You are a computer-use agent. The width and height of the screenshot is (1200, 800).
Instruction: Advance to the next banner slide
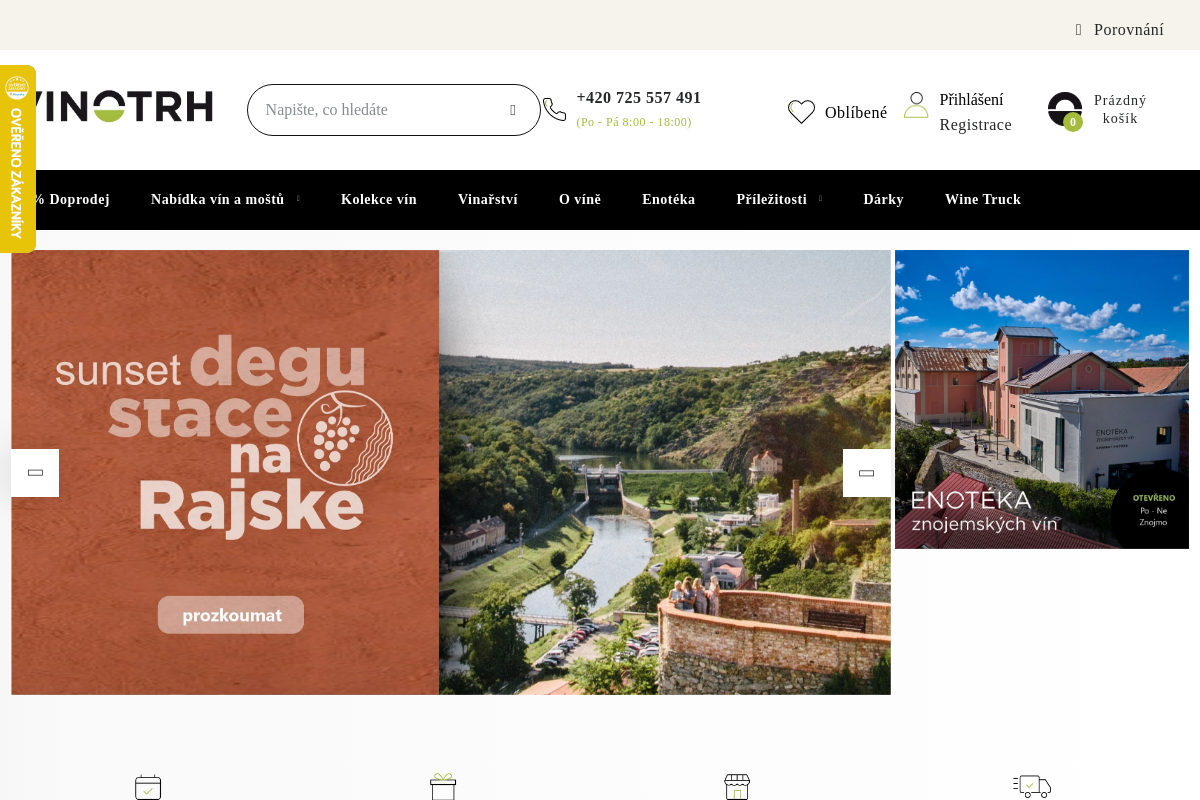(x=867, y=473)
